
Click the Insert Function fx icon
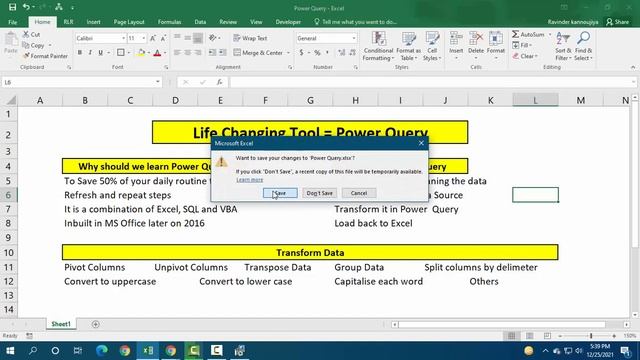click(x=219, y=82)
